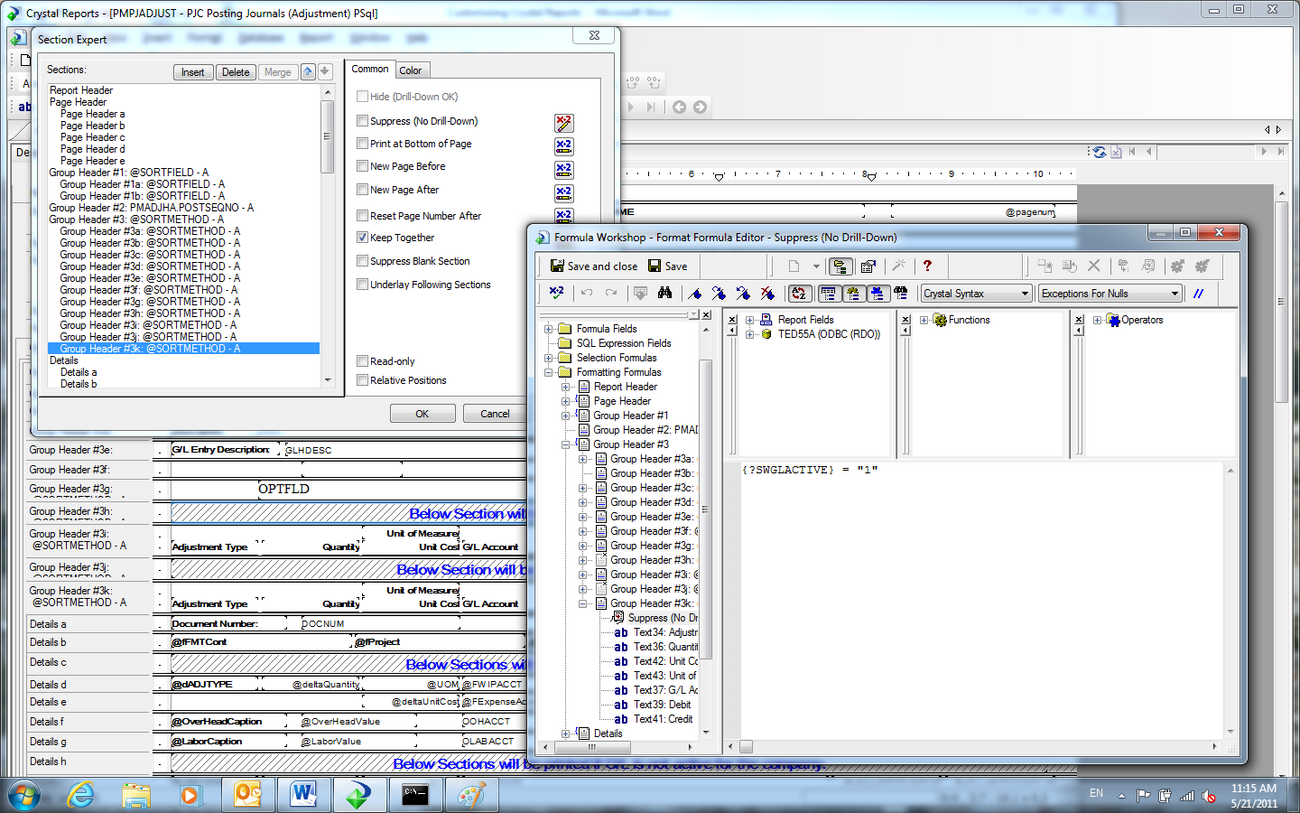The image size is (1300, 813).
Task: Expand the Report Fields tree node
Action: [x=750, y=320]
